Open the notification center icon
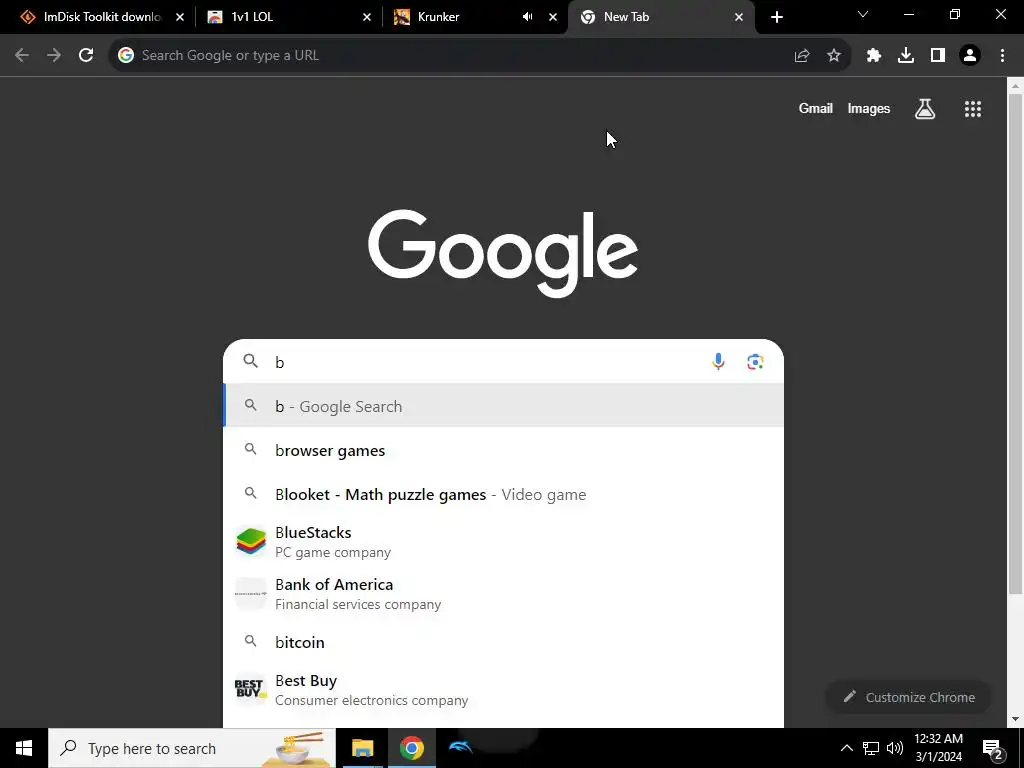The height and width of the screenshot is (768, 1024). tap(993, 750)
